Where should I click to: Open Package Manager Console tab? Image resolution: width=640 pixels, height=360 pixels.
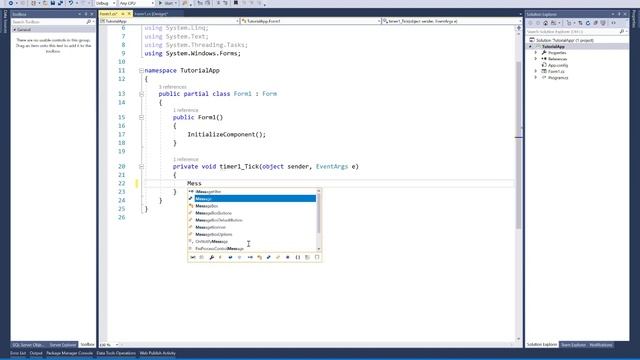pyautogui.click(x=69, y=353)
